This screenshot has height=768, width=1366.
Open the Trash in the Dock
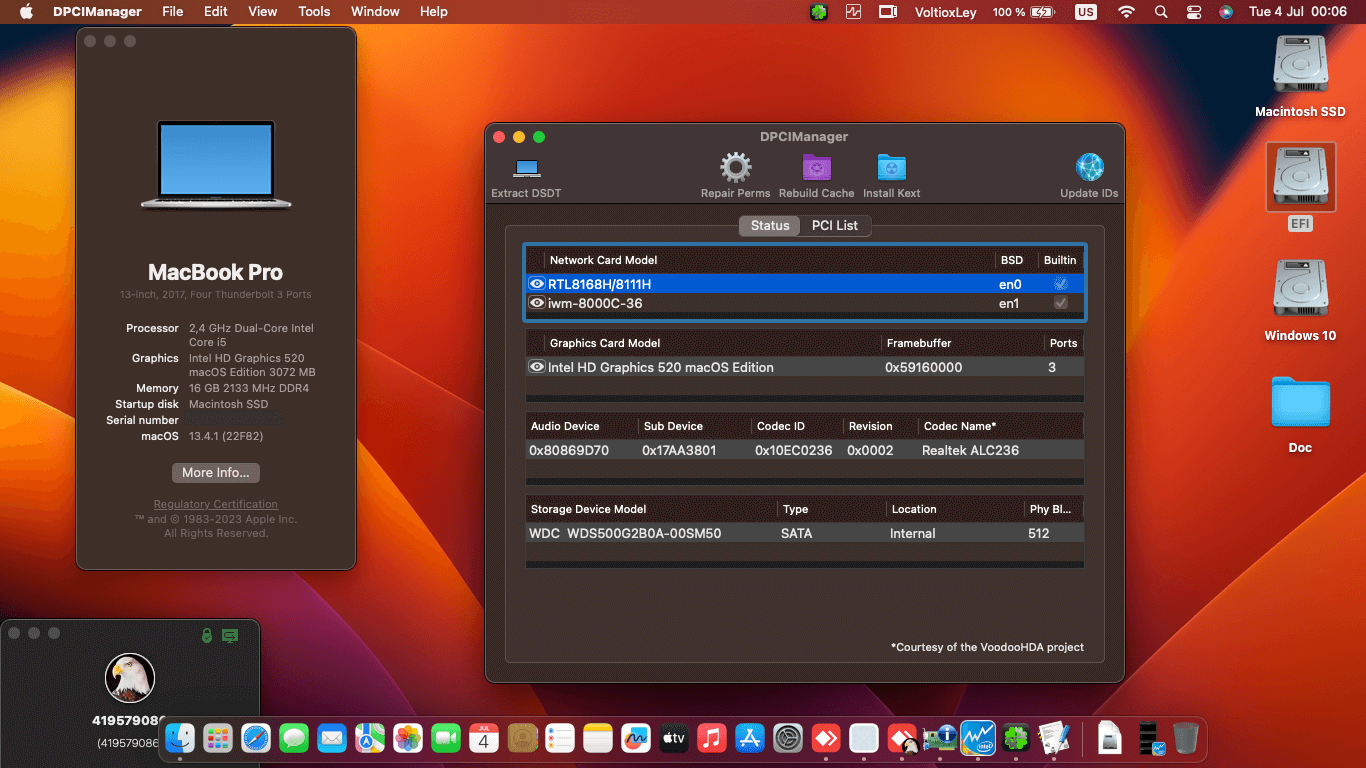tap(1185, 739)
